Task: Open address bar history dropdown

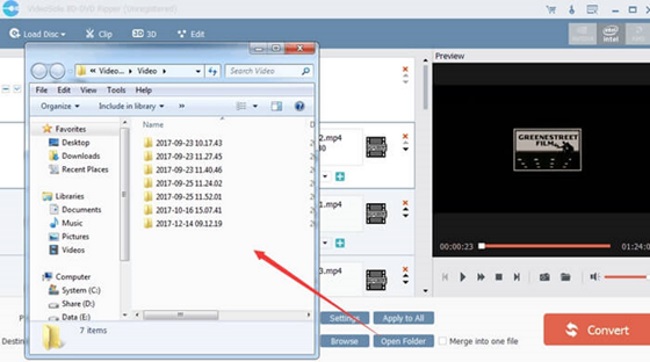Action: 198,71
